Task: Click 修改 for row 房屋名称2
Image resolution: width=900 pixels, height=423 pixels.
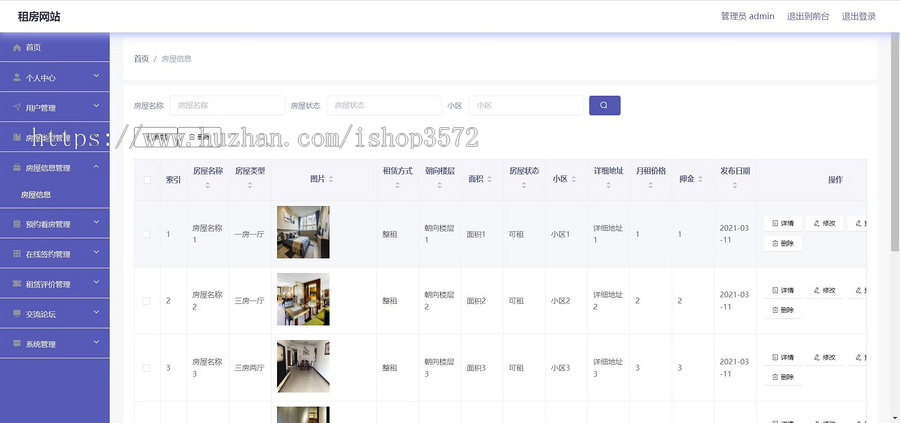Action: (824, 290)
